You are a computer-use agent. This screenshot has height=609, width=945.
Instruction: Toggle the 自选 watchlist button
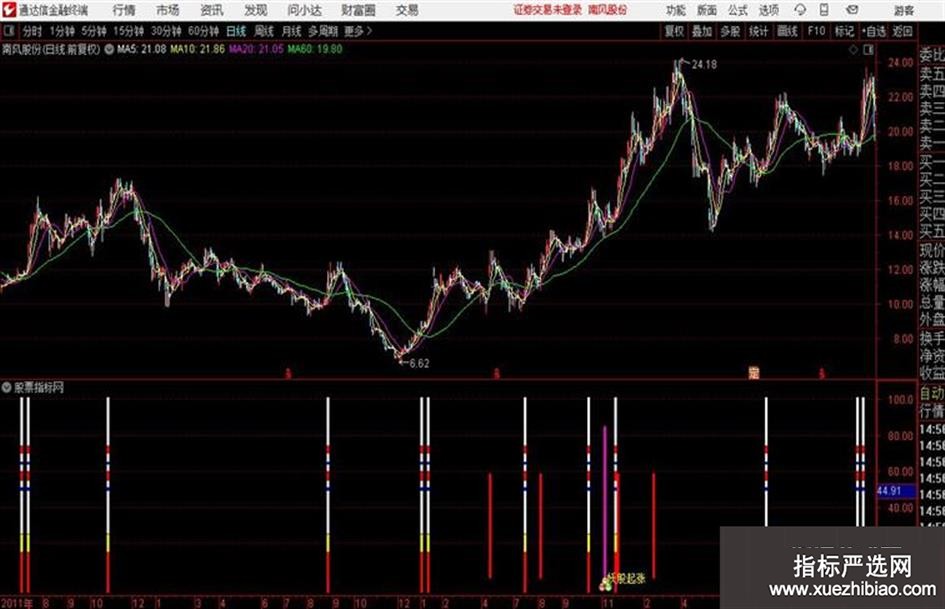[x=874, y=31]
